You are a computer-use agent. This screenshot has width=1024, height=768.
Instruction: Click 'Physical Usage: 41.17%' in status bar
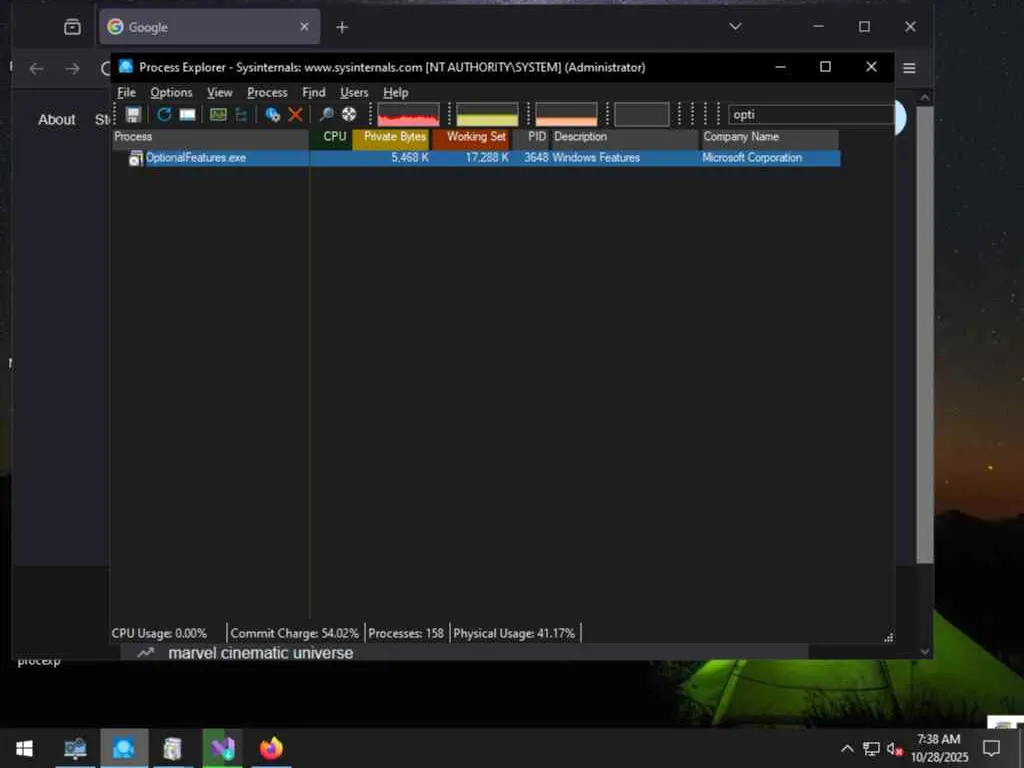[514, 633]
